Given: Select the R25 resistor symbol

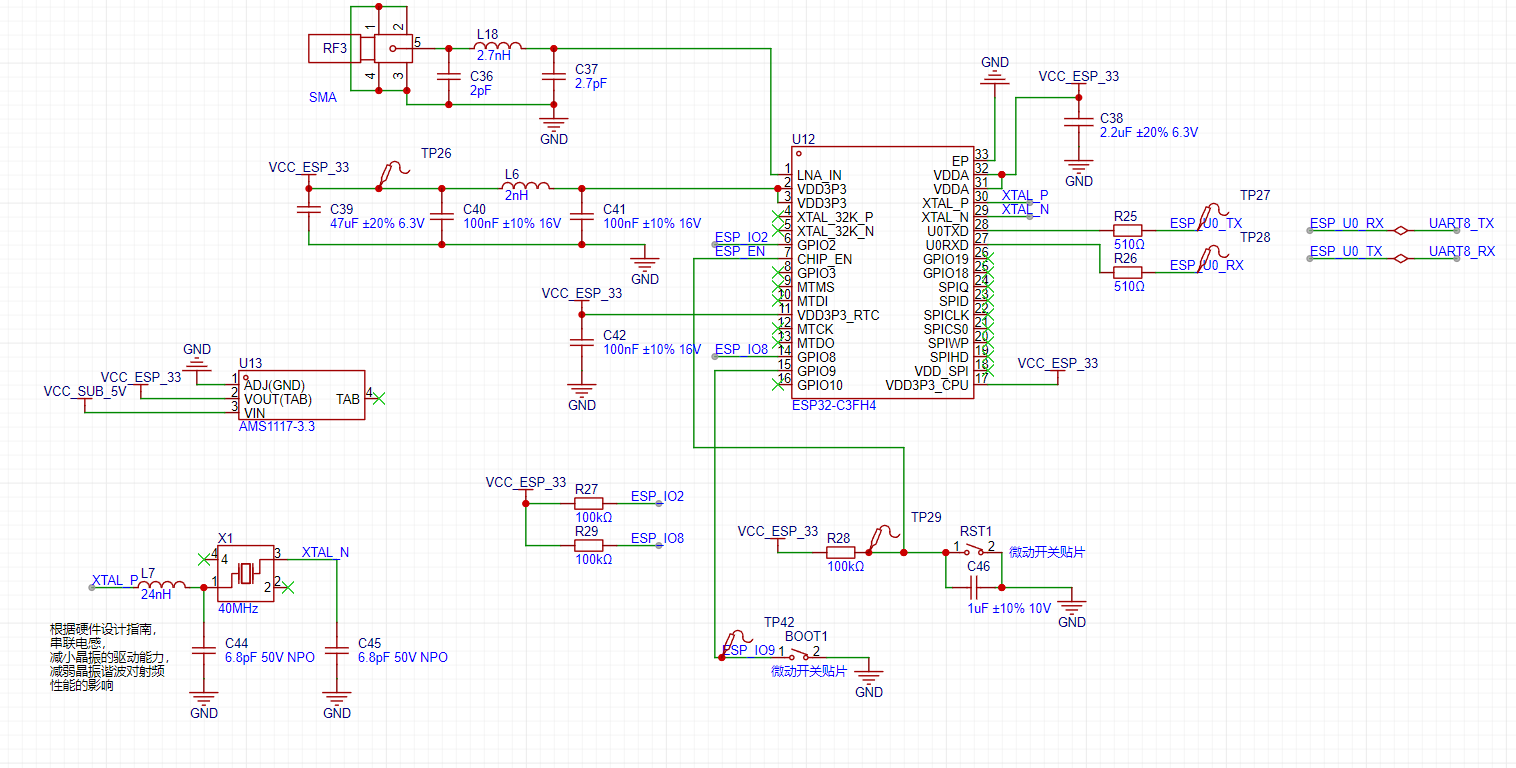Looking at the screenshot, I should click(x=1128, y=230).
